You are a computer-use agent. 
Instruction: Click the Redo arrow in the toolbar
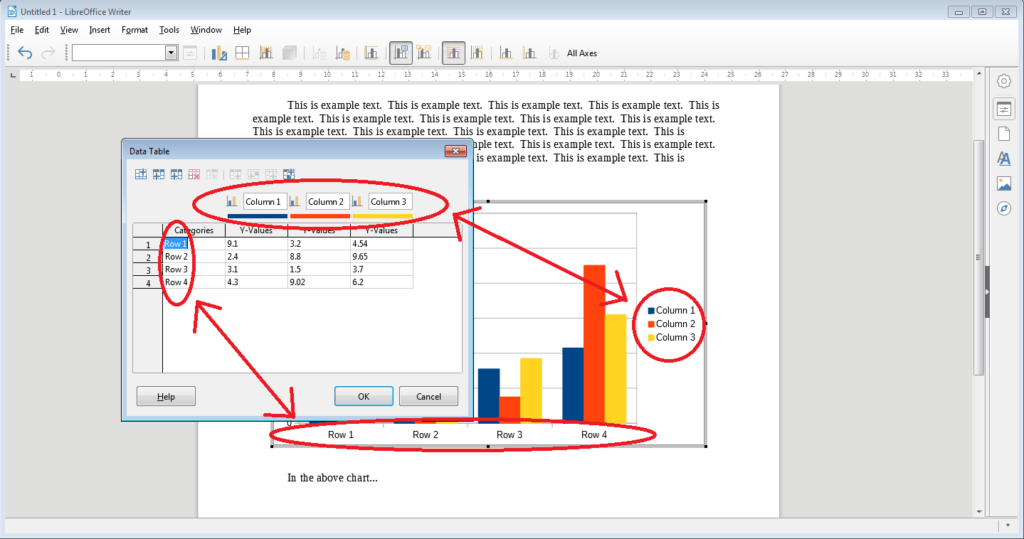[48, 53]
